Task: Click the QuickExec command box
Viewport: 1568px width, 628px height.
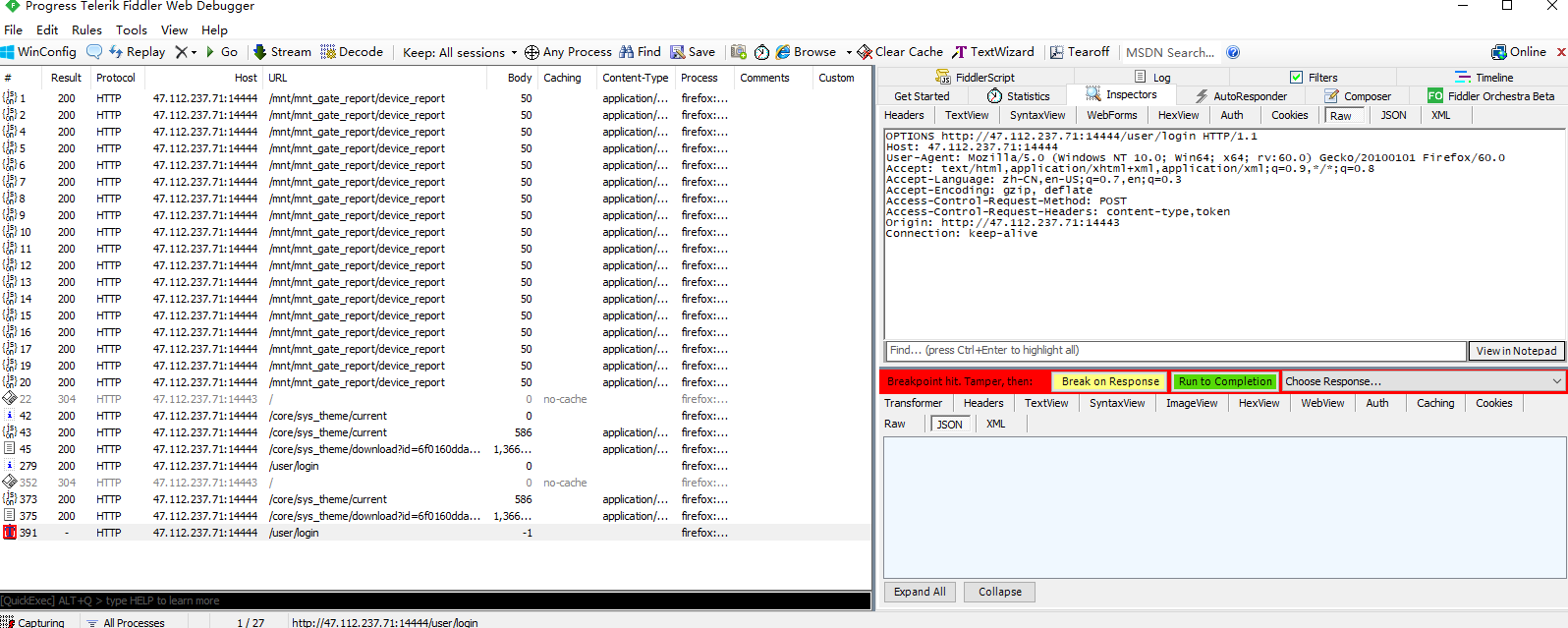Action: (435, 600)
